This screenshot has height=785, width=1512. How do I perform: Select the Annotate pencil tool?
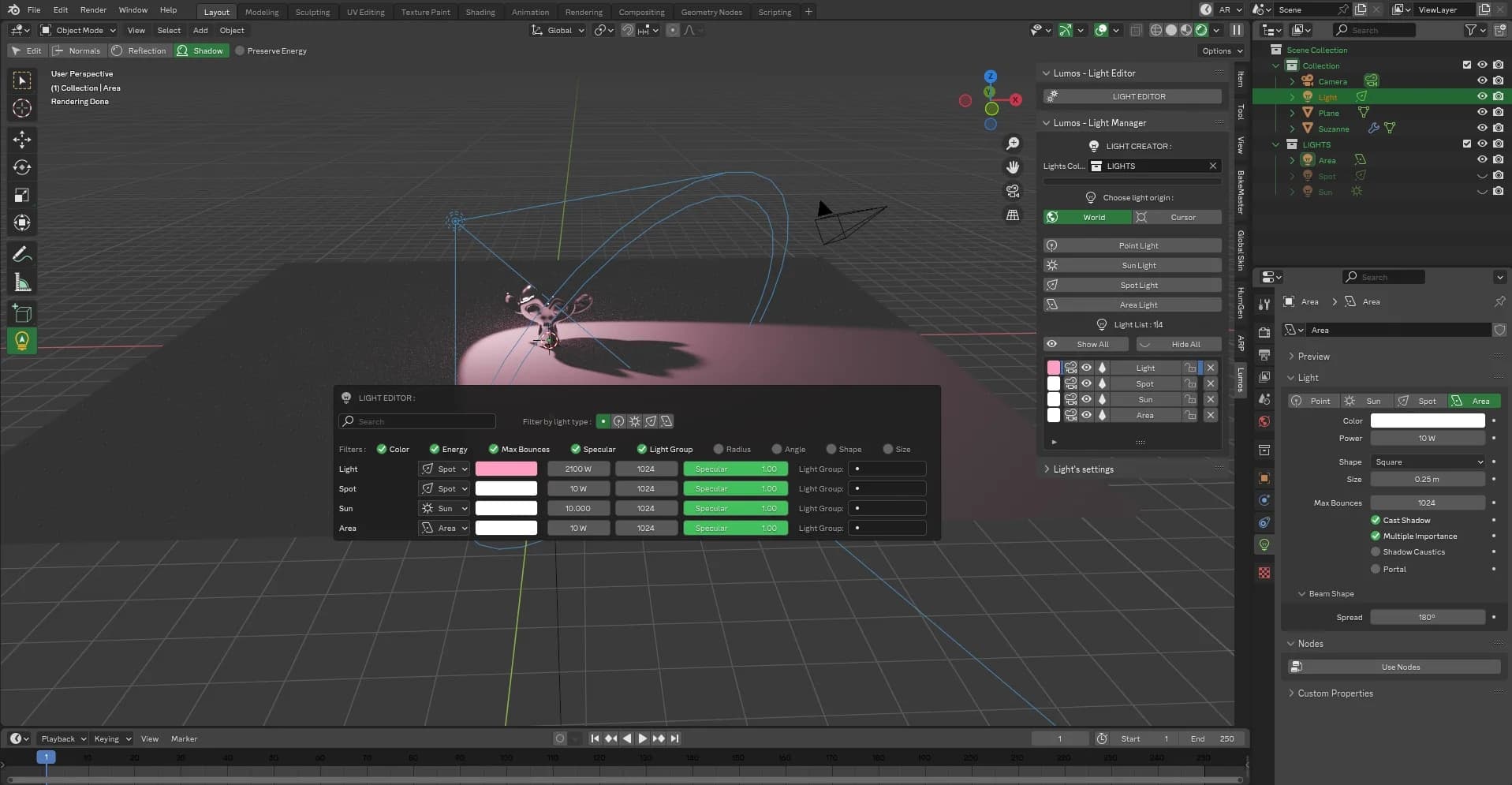[22, 254]
